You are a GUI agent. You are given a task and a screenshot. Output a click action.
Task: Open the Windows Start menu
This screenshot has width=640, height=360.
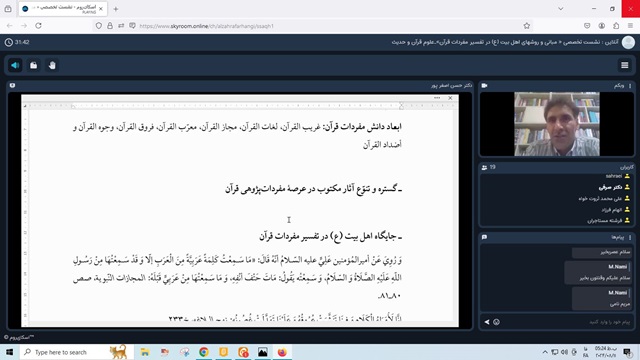[x=9, y=352]
